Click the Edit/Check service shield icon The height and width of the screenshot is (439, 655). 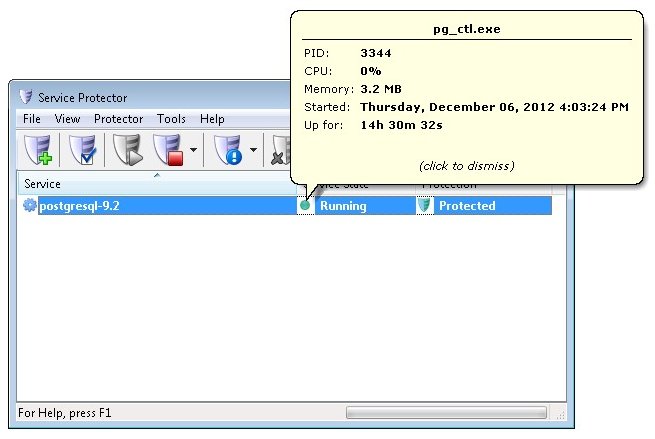tap(82, 150)
